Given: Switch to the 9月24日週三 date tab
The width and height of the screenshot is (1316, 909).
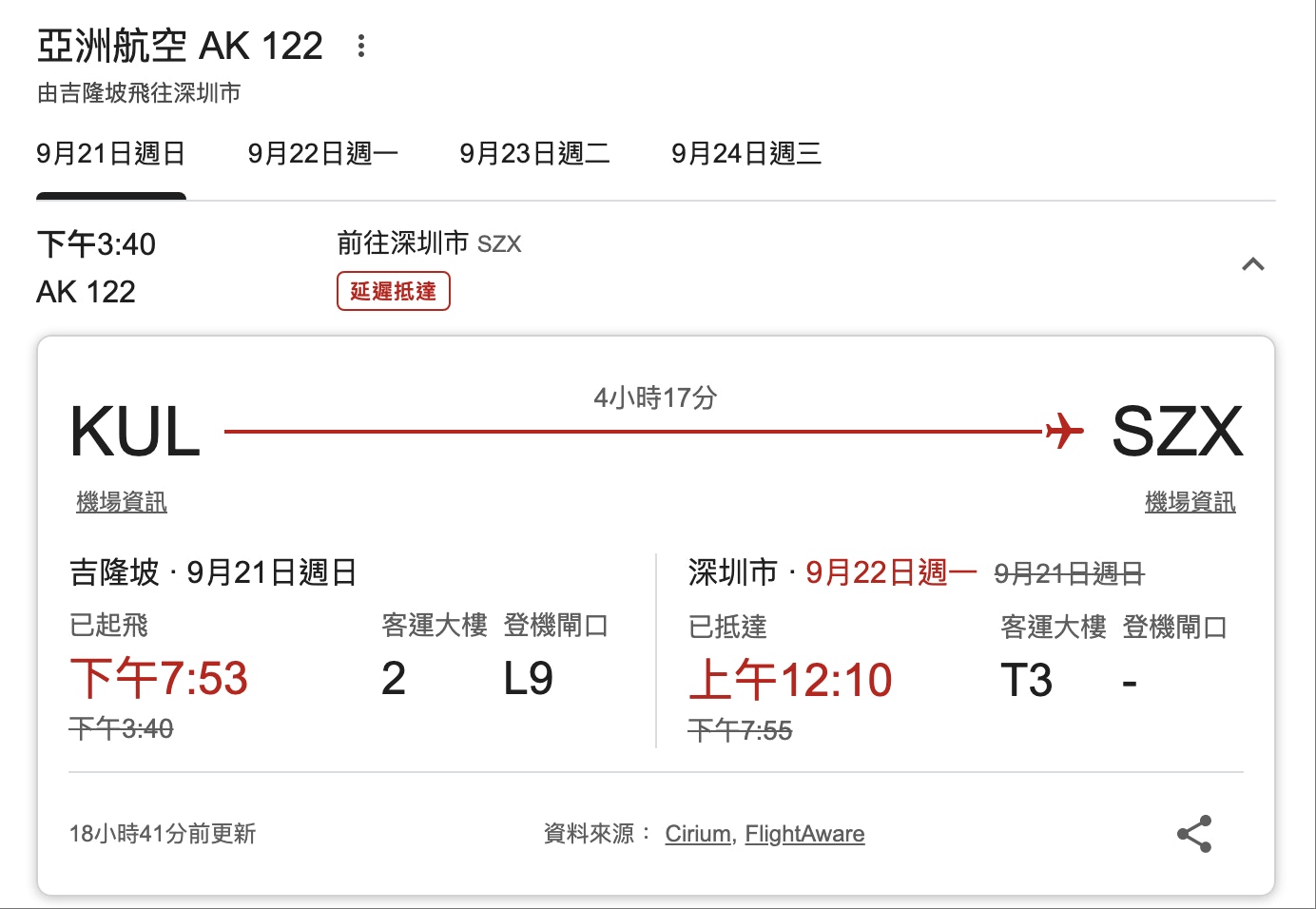Looking at the screenshot, I should point(748,153).
